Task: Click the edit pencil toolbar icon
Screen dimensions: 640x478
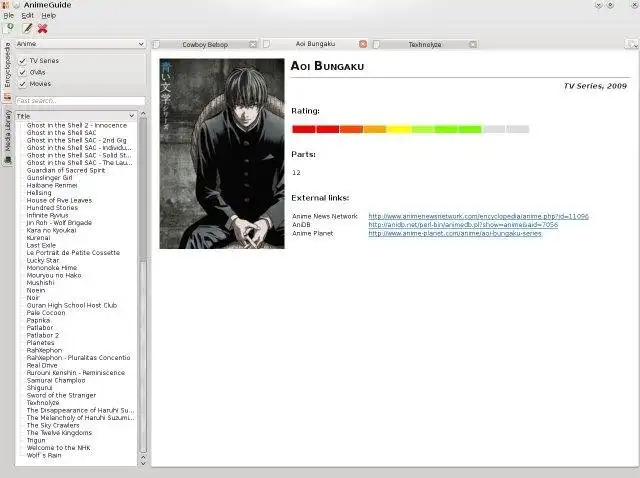Action: tap(27, 28)
